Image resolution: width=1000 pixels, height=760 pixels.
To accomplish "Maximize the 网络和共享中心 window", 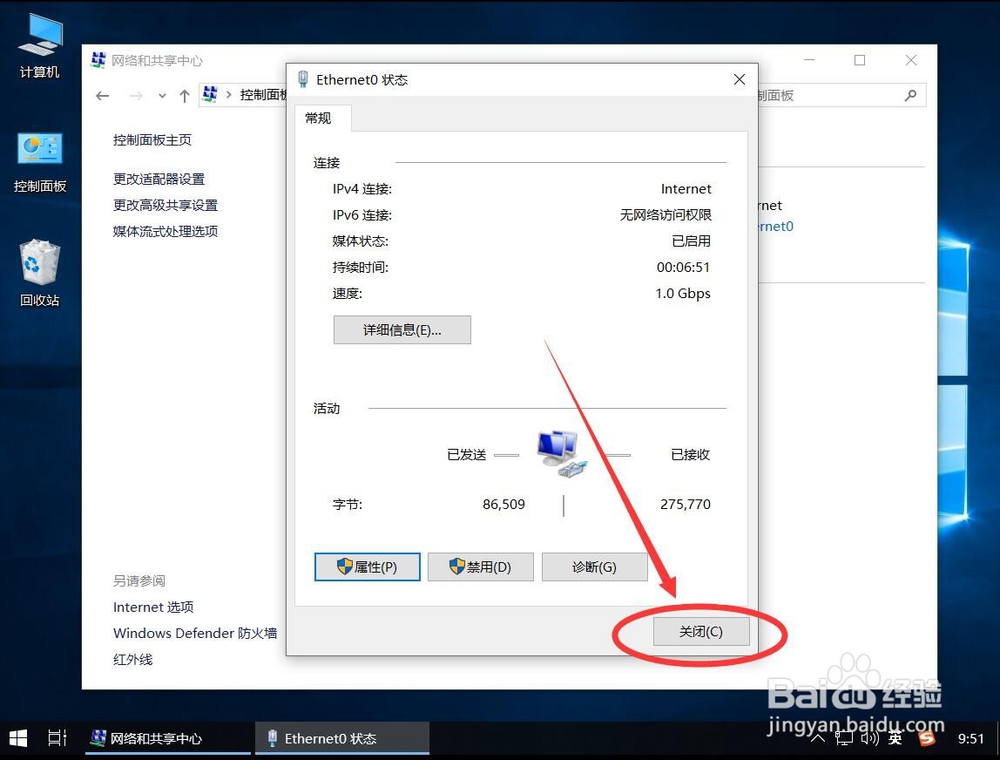I will tap(860, 60).
